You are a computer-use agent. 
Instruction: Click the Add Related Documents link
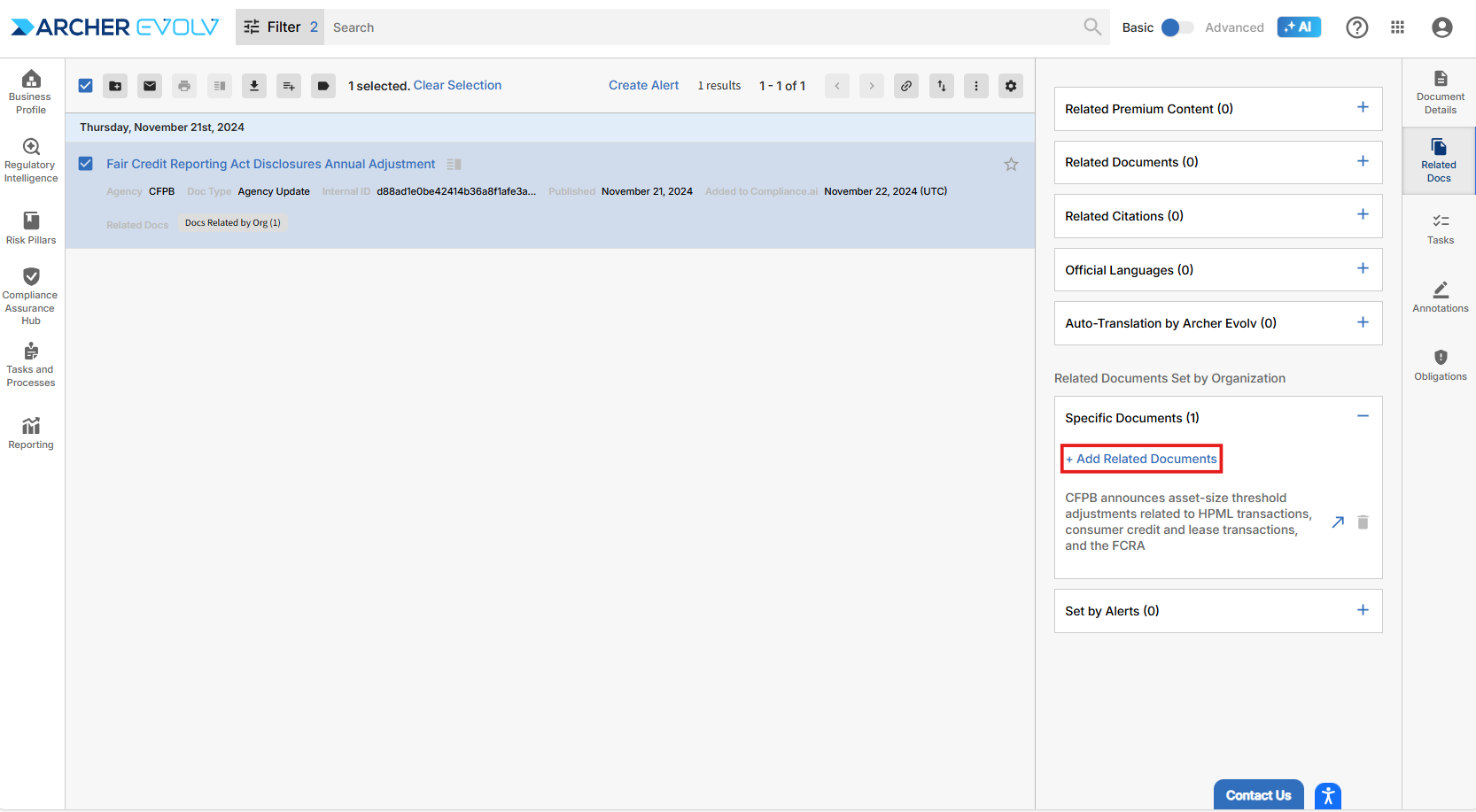1141,459
